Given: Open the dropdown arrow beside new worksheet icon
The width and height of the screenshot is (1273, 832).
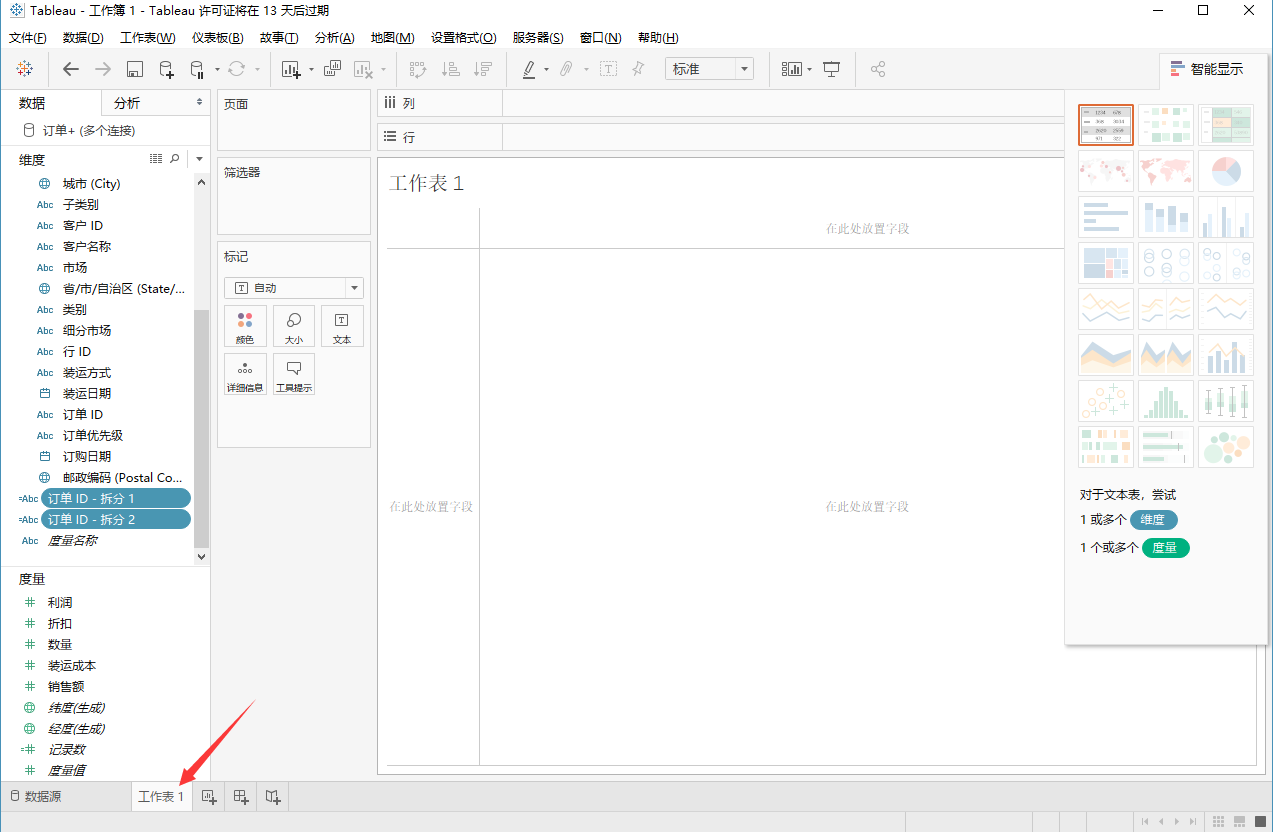Looking at the screenshot, I should coord(310,70).
